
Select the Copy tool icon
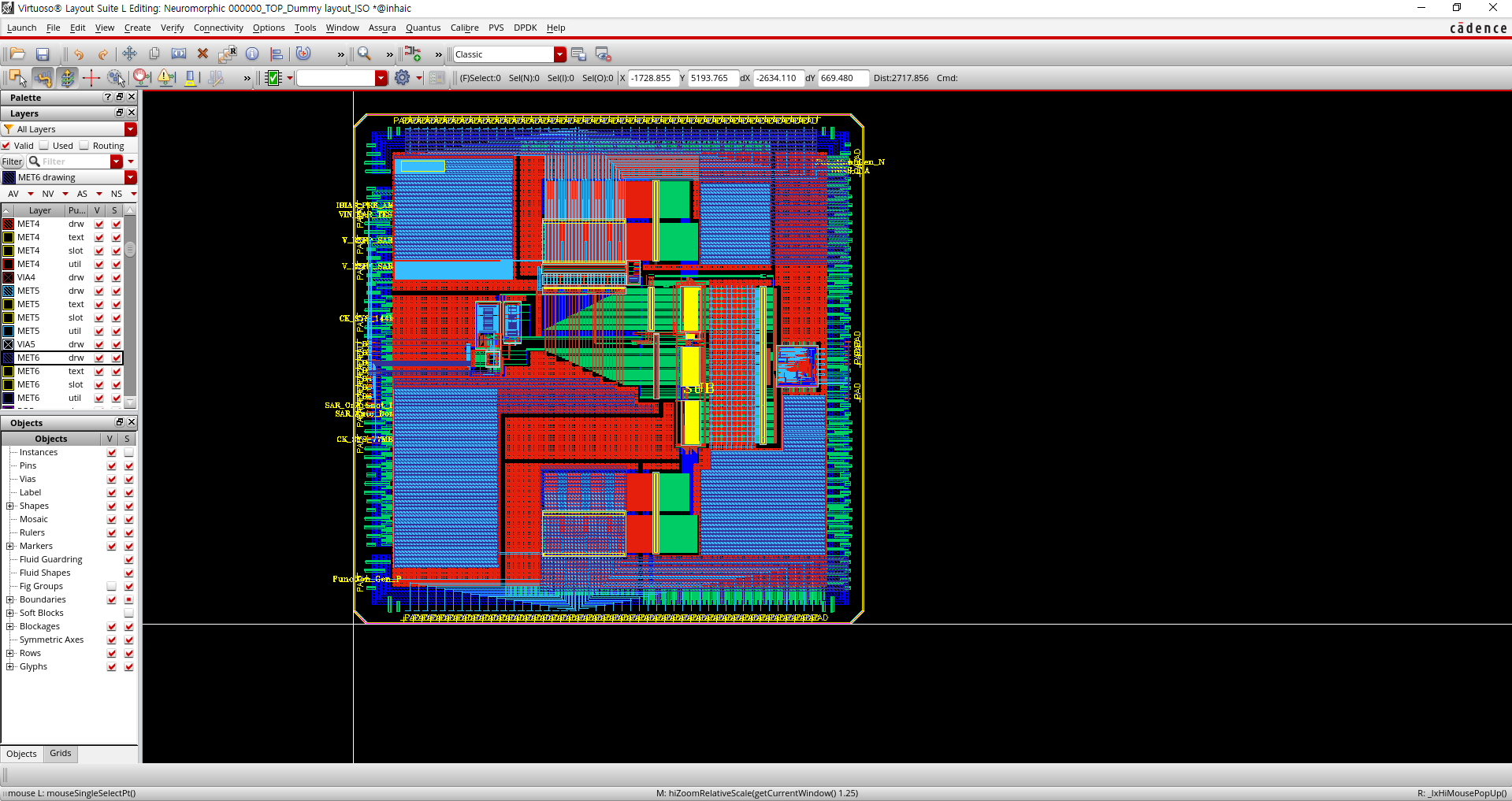click(x=154, y=54)
